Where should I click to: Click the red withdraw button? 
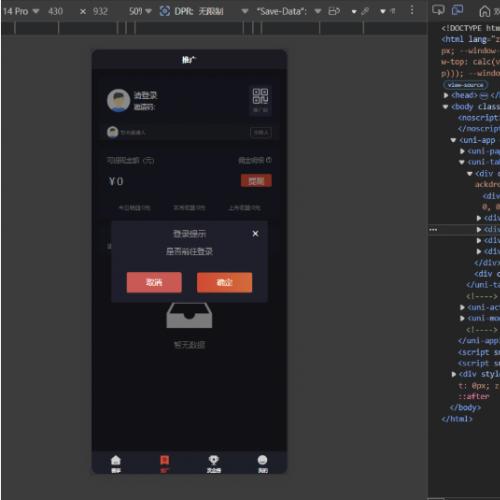click(x=256, y=181)
